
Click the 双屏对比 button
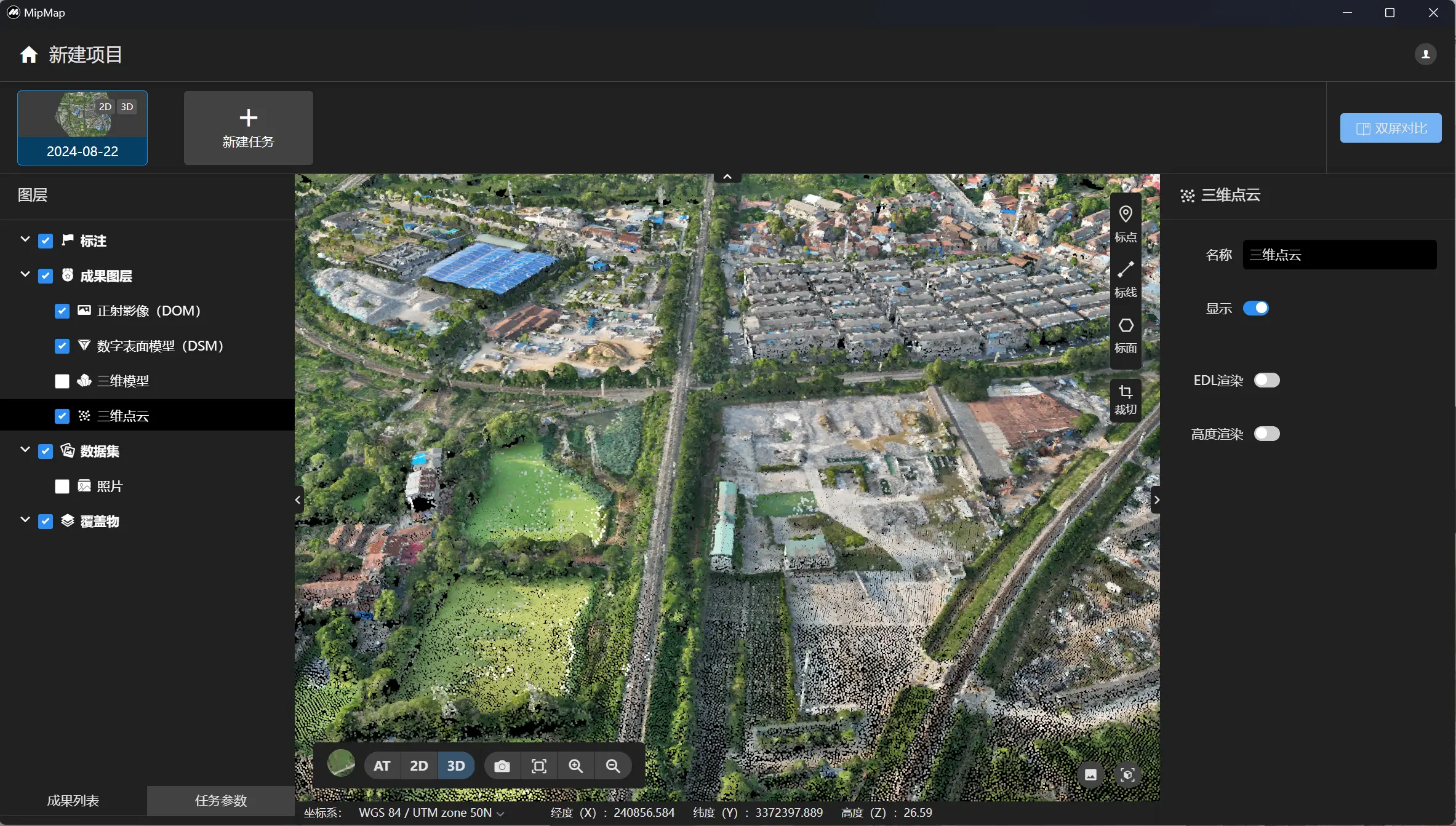tap(1390, 128)
